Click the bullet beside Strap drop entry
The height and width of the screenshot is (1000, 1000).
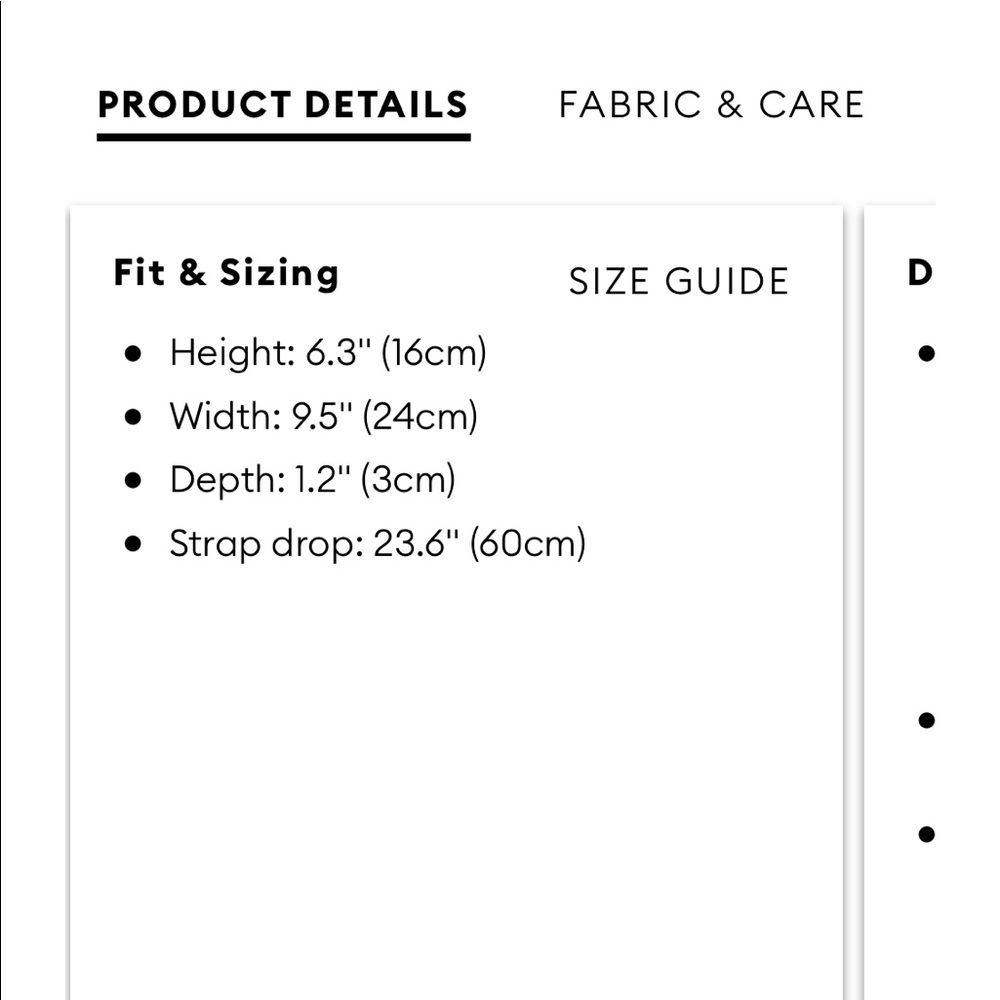pos(133,545)
